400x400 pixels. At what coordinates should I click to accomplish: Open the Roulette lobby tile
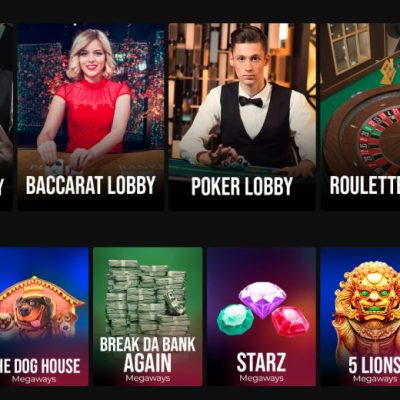click(x=360, y=116)
